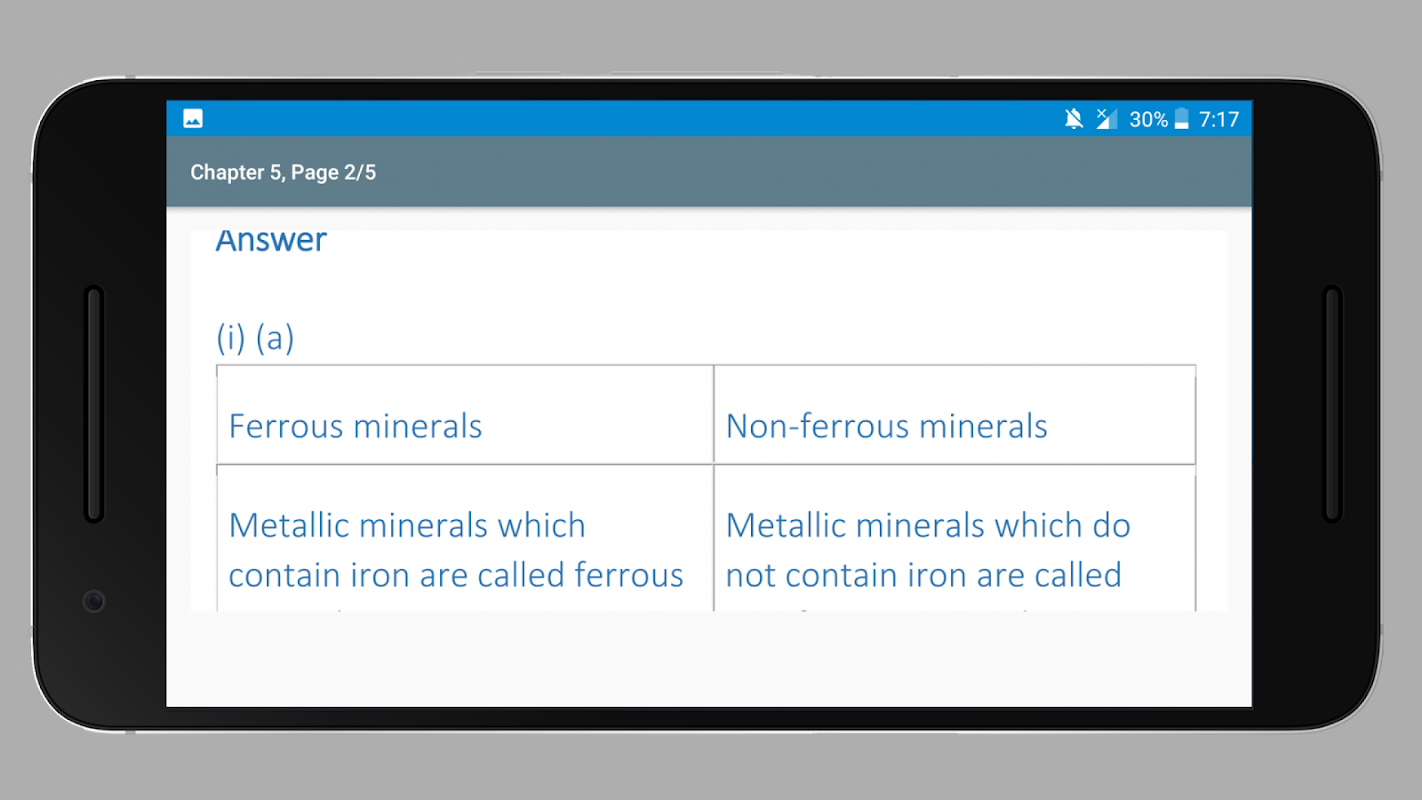The width and height of the screenshot is (1422, 800).
Task: Tap the 'Chapter 5, Page 2/5' title
Action: 283,172
